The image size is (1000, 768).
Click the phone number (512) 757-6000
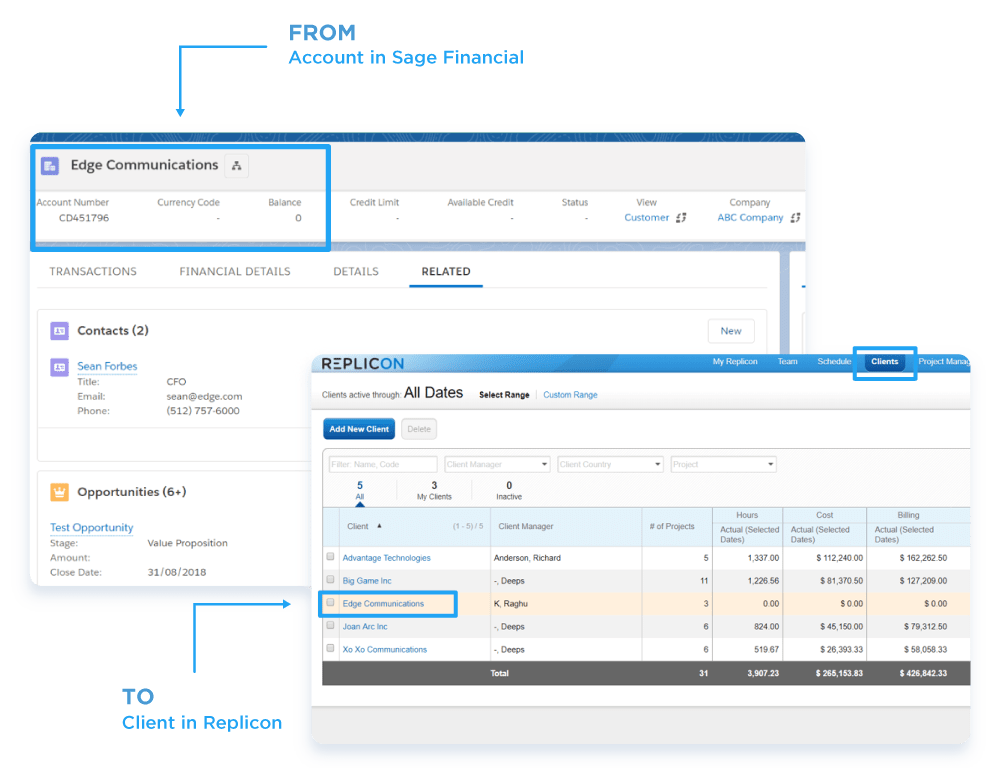[203, 411]
